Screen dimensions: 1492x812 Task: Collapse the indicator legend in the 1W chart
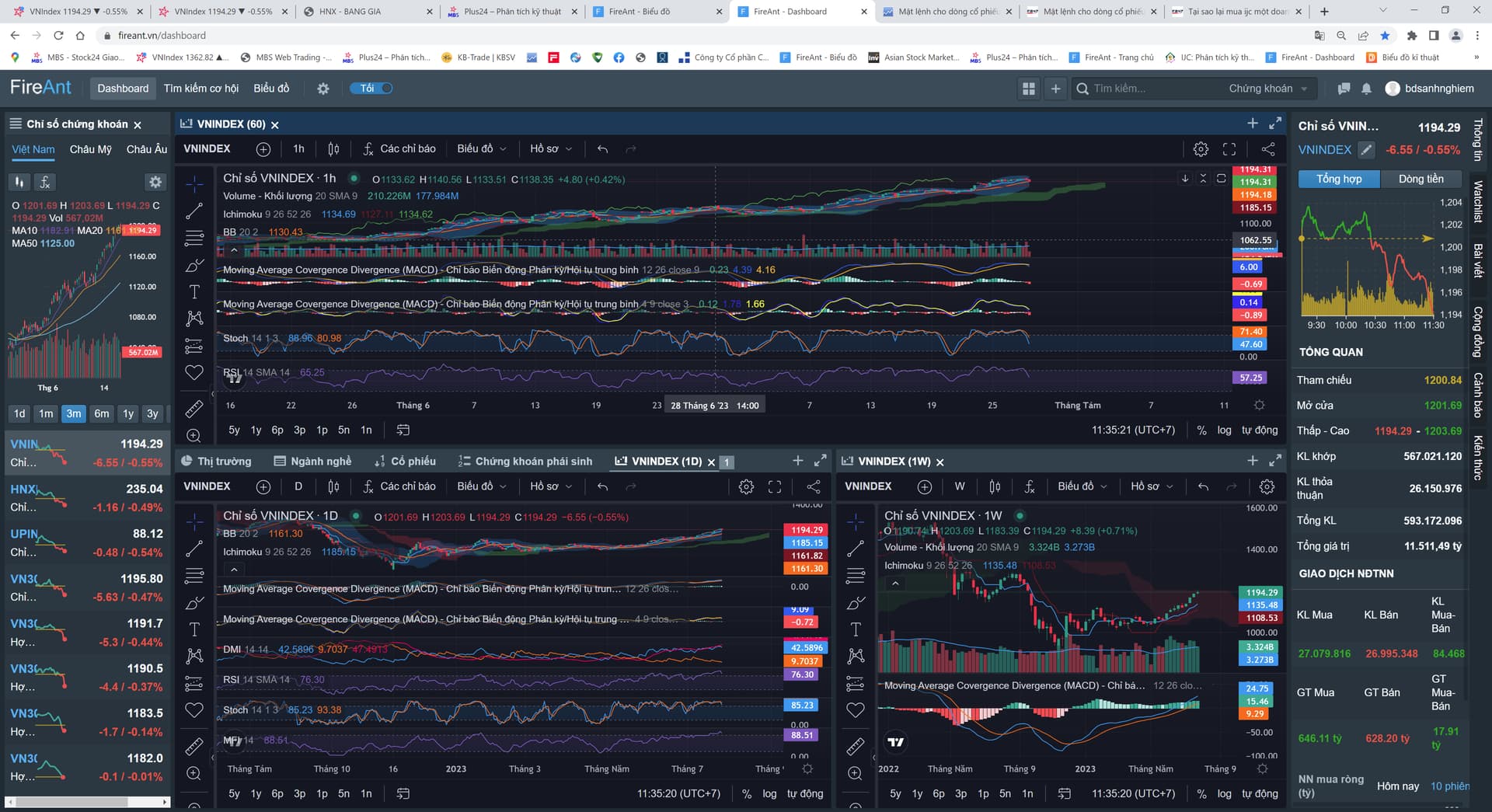pyautogui.click(x=895, y=583)
